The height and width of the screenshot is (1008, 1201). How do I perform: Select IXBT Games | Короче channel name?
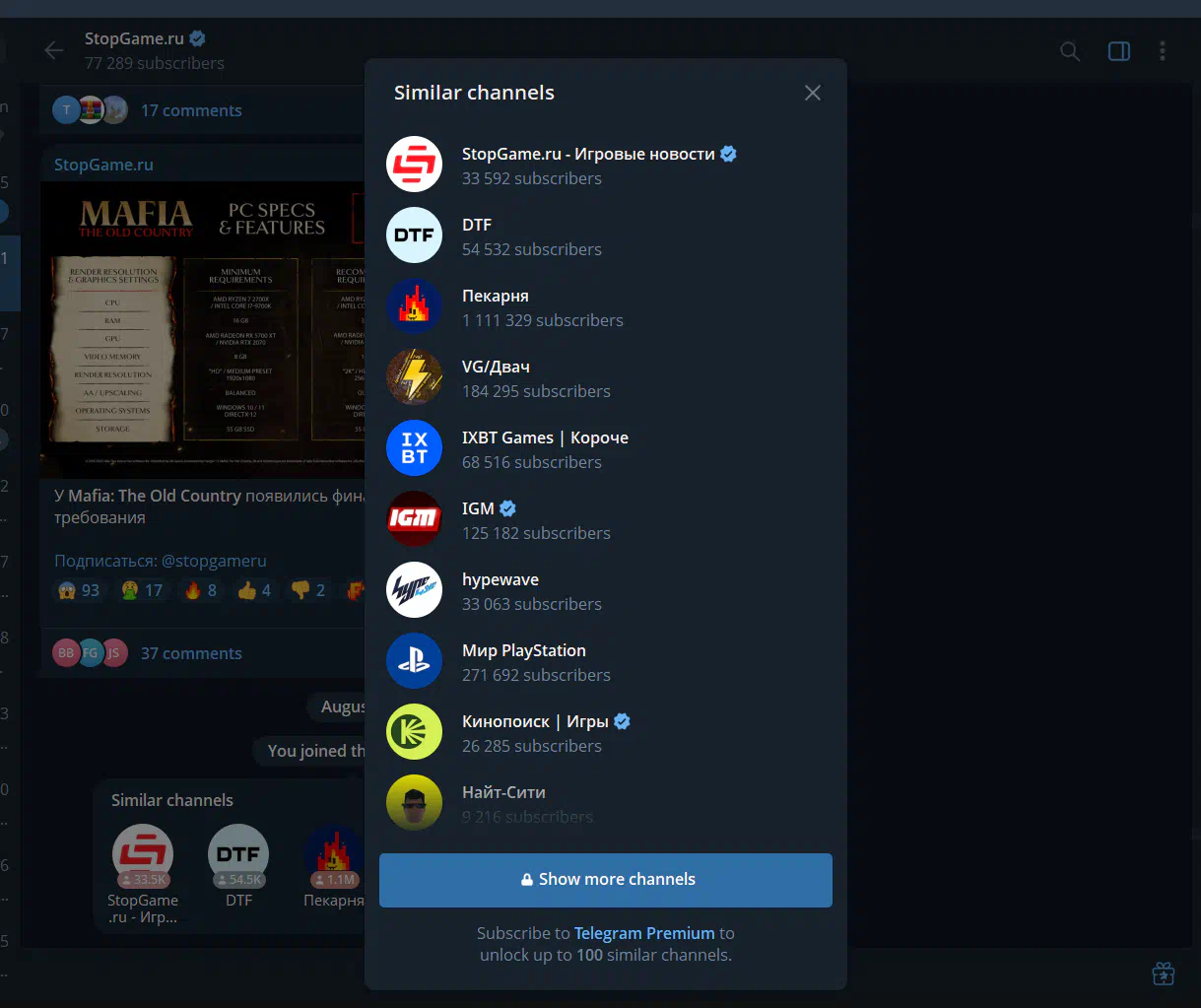(x=545, y=437)
